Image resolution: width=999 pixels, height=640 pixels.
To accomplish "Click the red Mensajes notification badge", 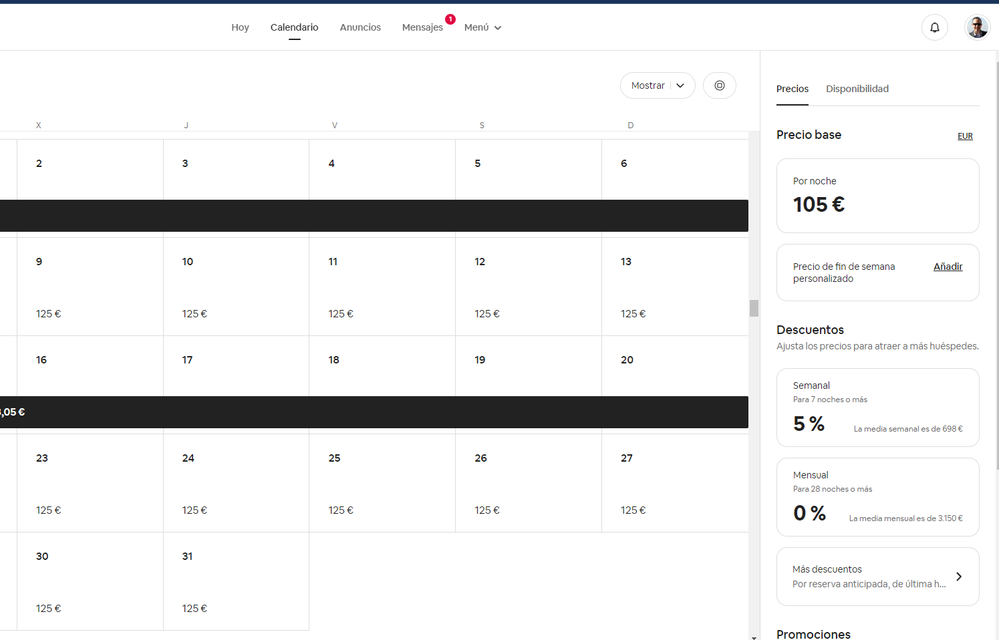I will pos(450,19).
